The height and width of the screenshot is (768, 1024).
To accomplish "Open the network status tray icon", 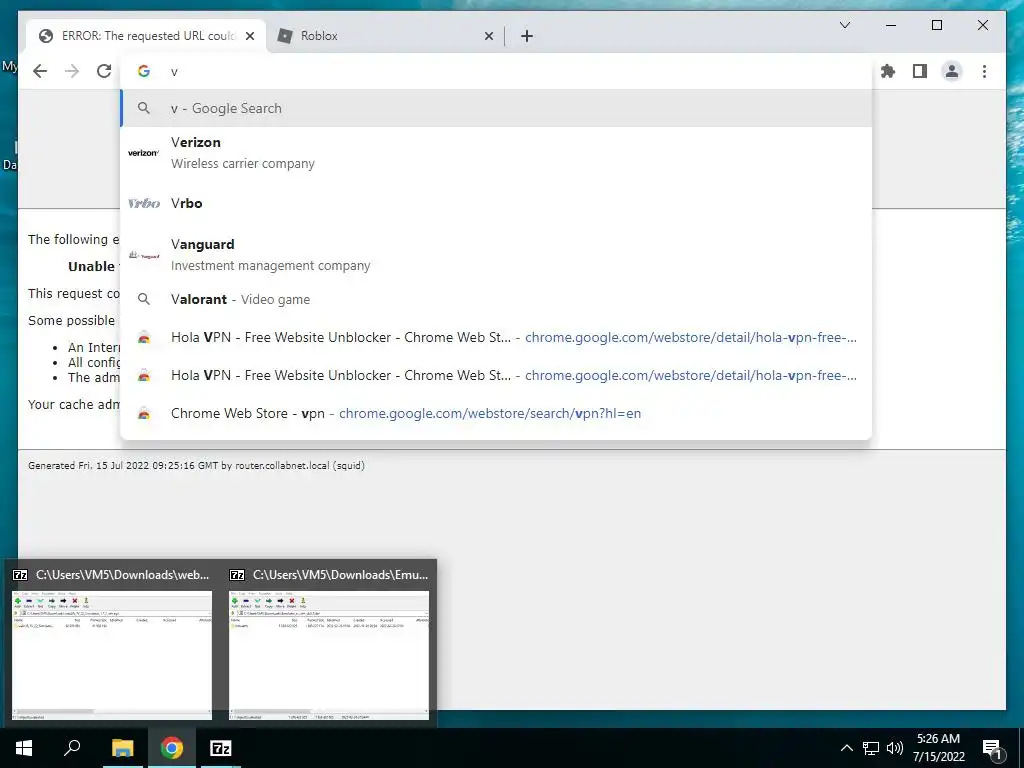I will [871, 748].
